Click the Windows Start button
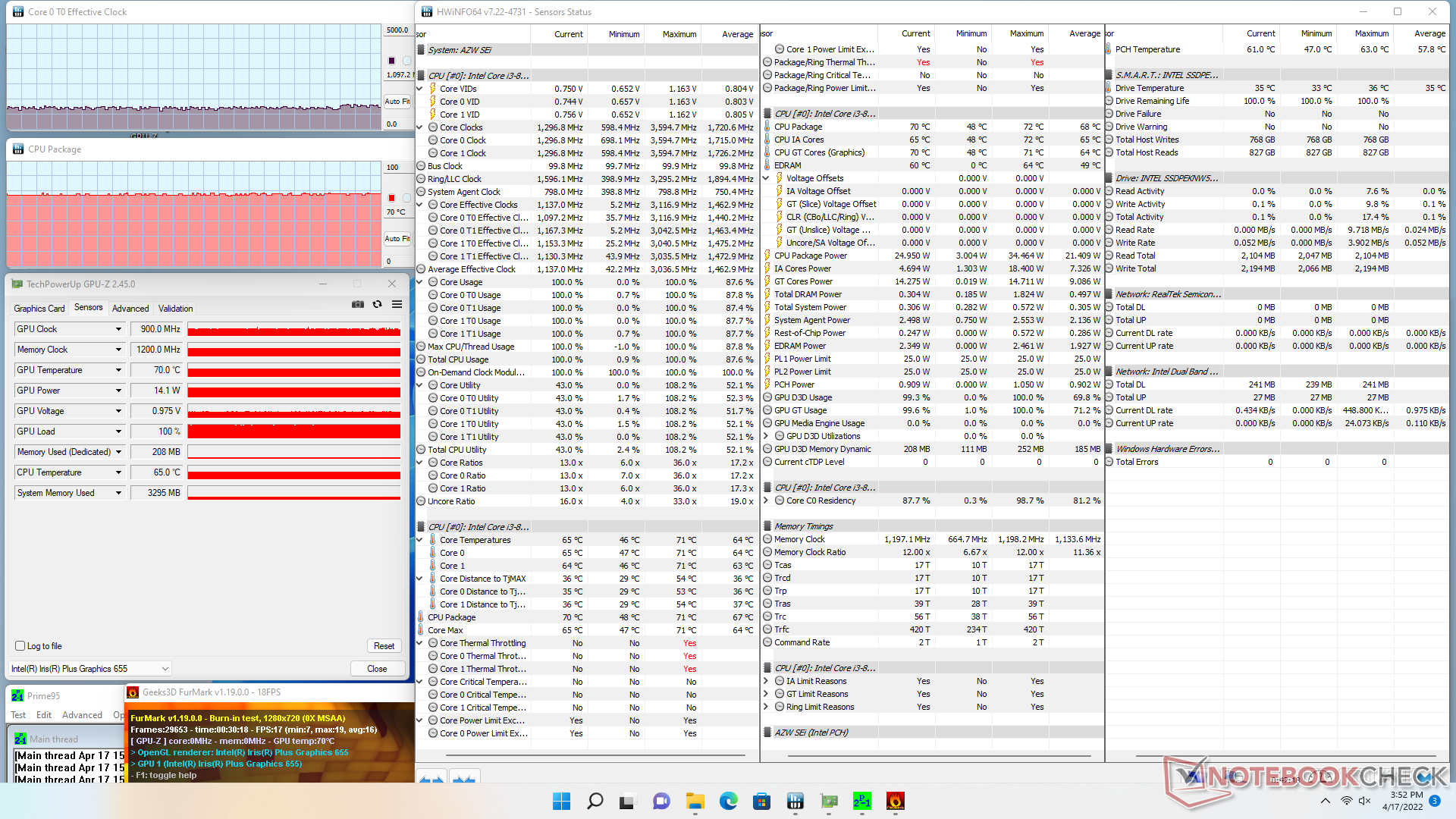This screenshot has width=1456, height=819. click(561, 801)
